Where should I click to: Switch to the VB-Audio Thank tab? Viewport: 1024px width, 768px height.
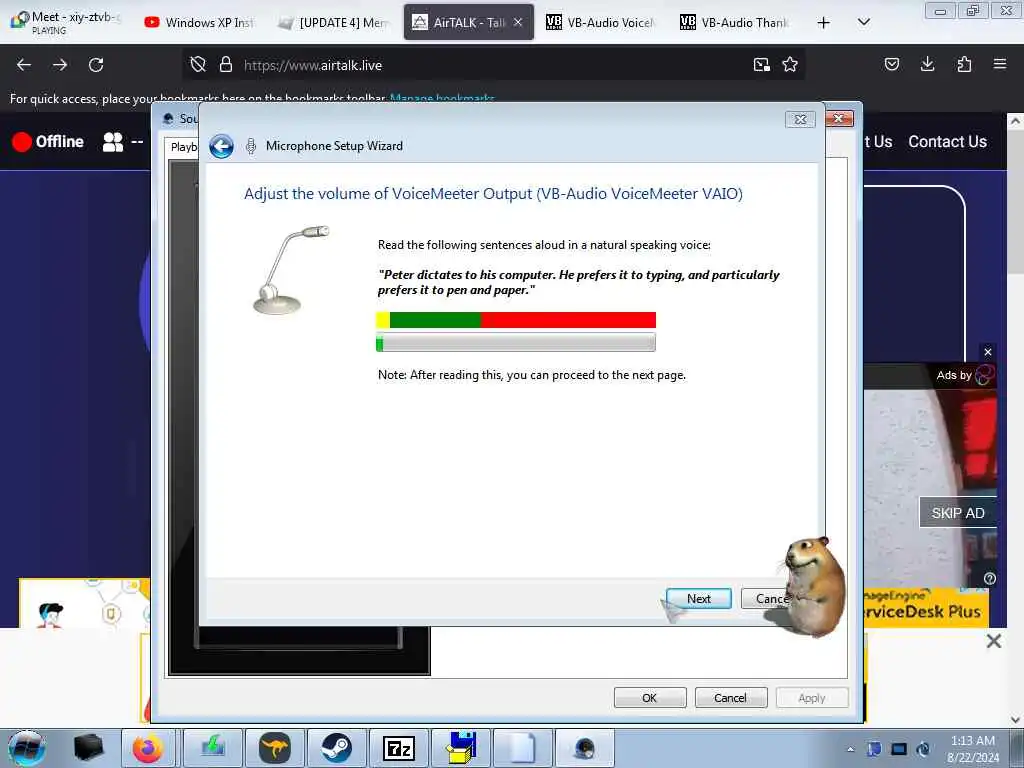[735, 22]
